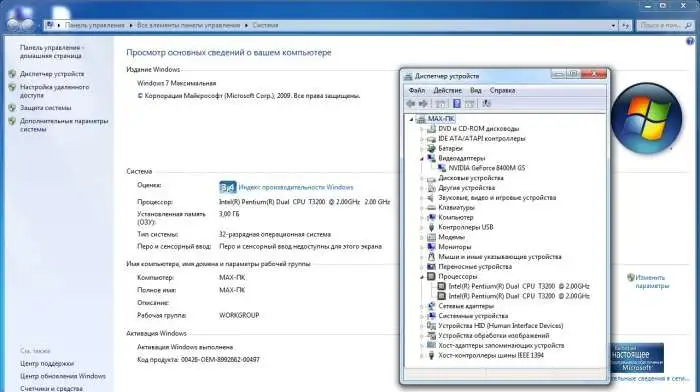Open the Файл menu in Device Manager
Viewport: 700px width, 392px height.
(417, 90)
